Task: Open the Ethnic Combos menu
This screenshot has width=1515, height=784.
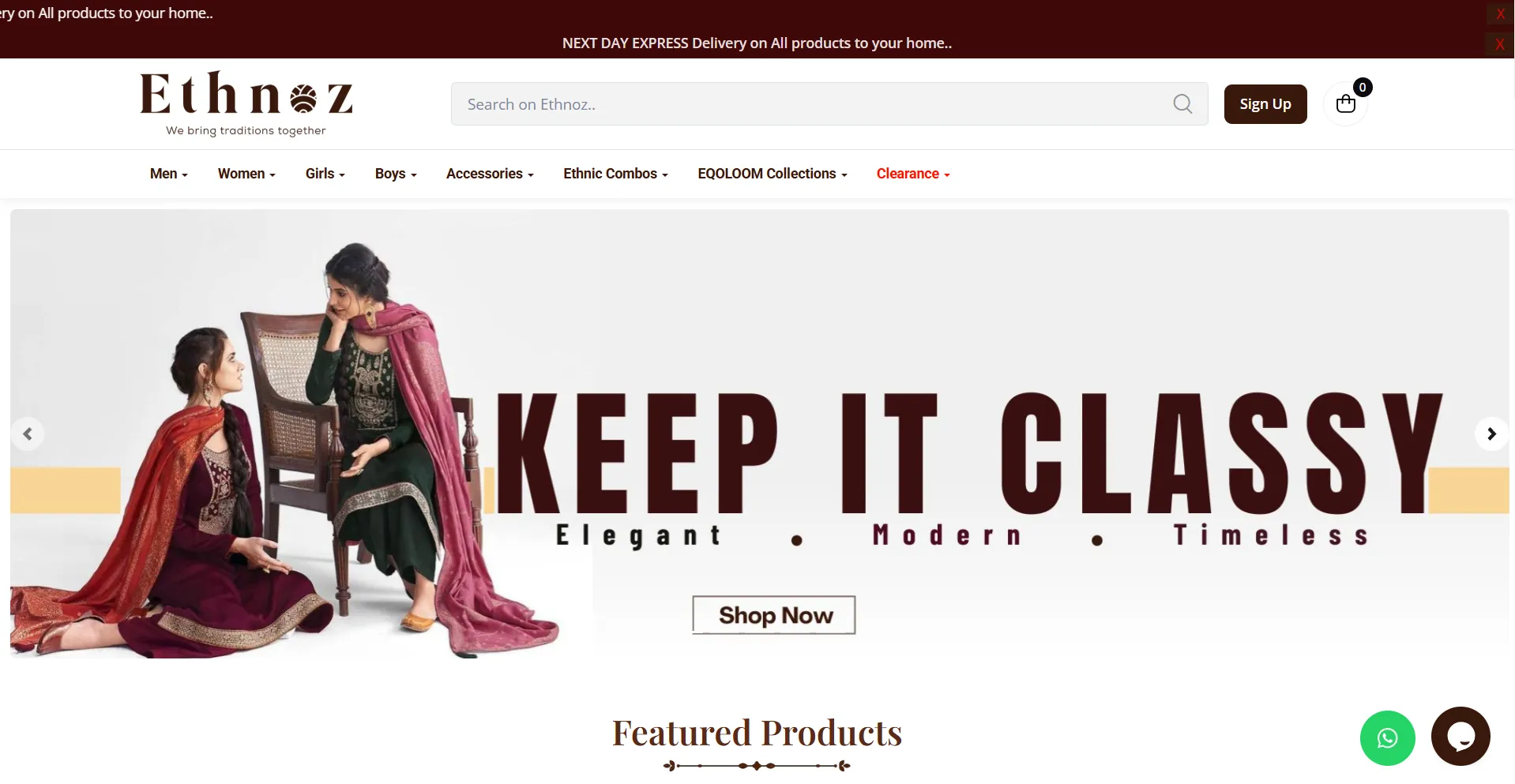Action: tap(615, 174)
